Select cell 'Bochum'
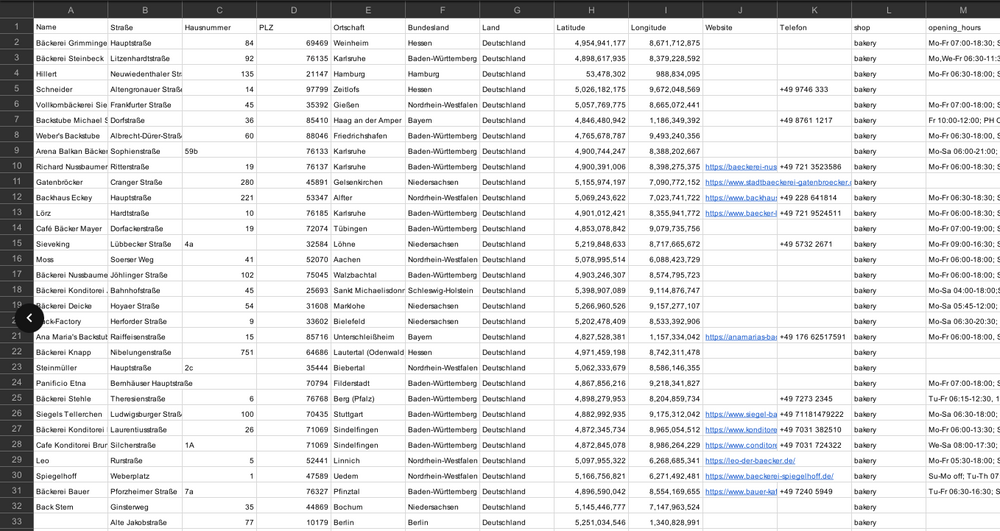 pyautogui.click(x=368, y=507)
